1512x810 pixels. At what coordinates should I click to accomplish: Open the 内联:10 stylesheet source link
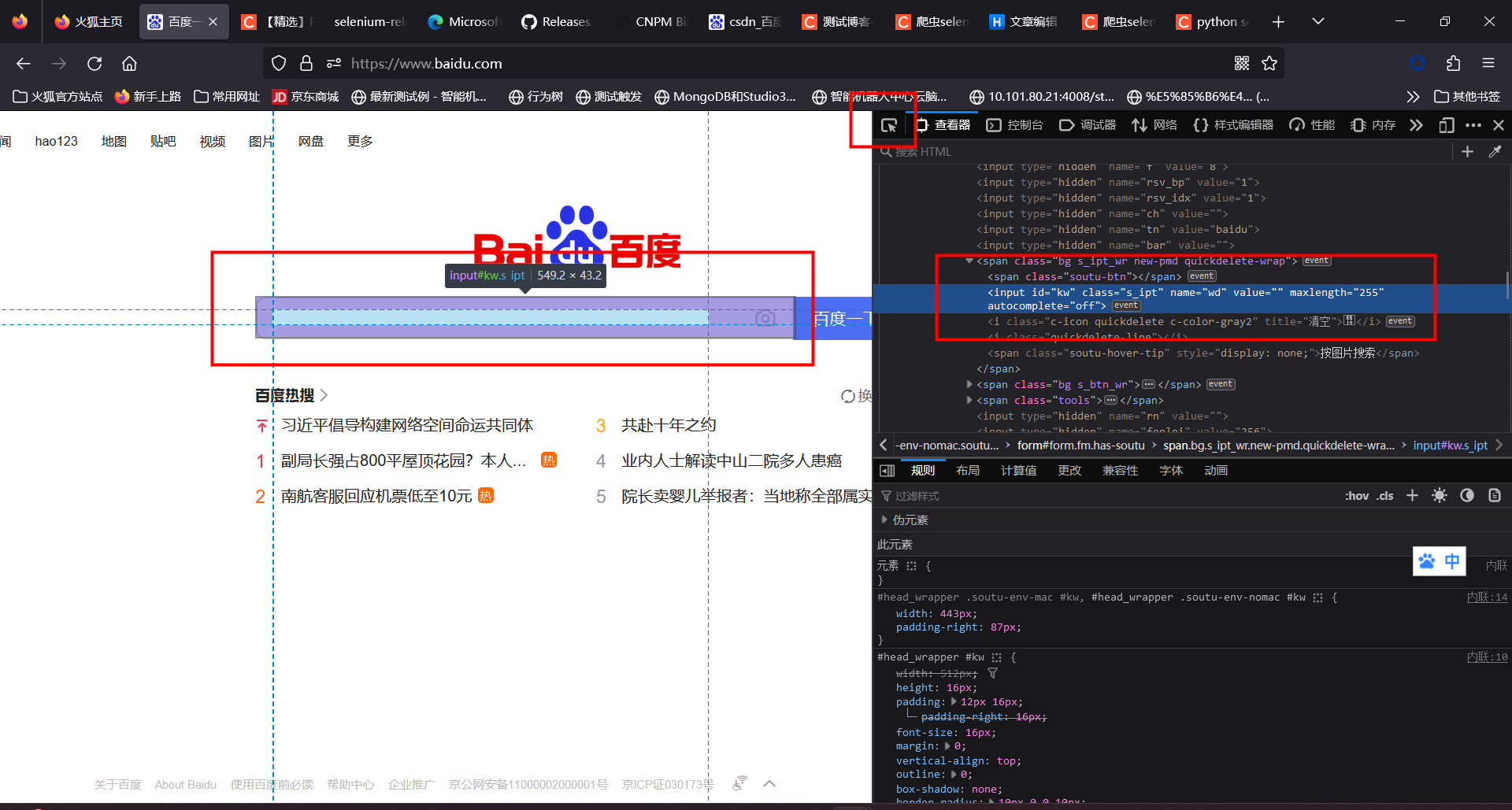[x=1487, y=657]
